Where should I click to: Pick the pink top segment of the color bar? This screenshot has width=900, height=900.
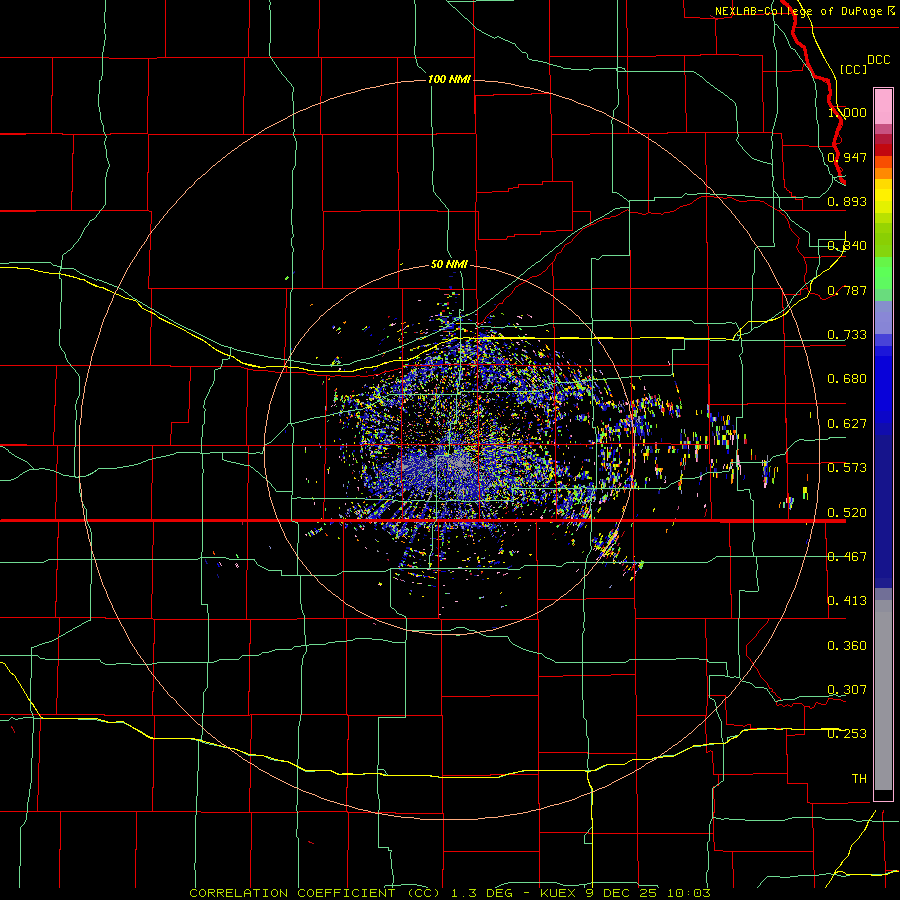point(883,107)
